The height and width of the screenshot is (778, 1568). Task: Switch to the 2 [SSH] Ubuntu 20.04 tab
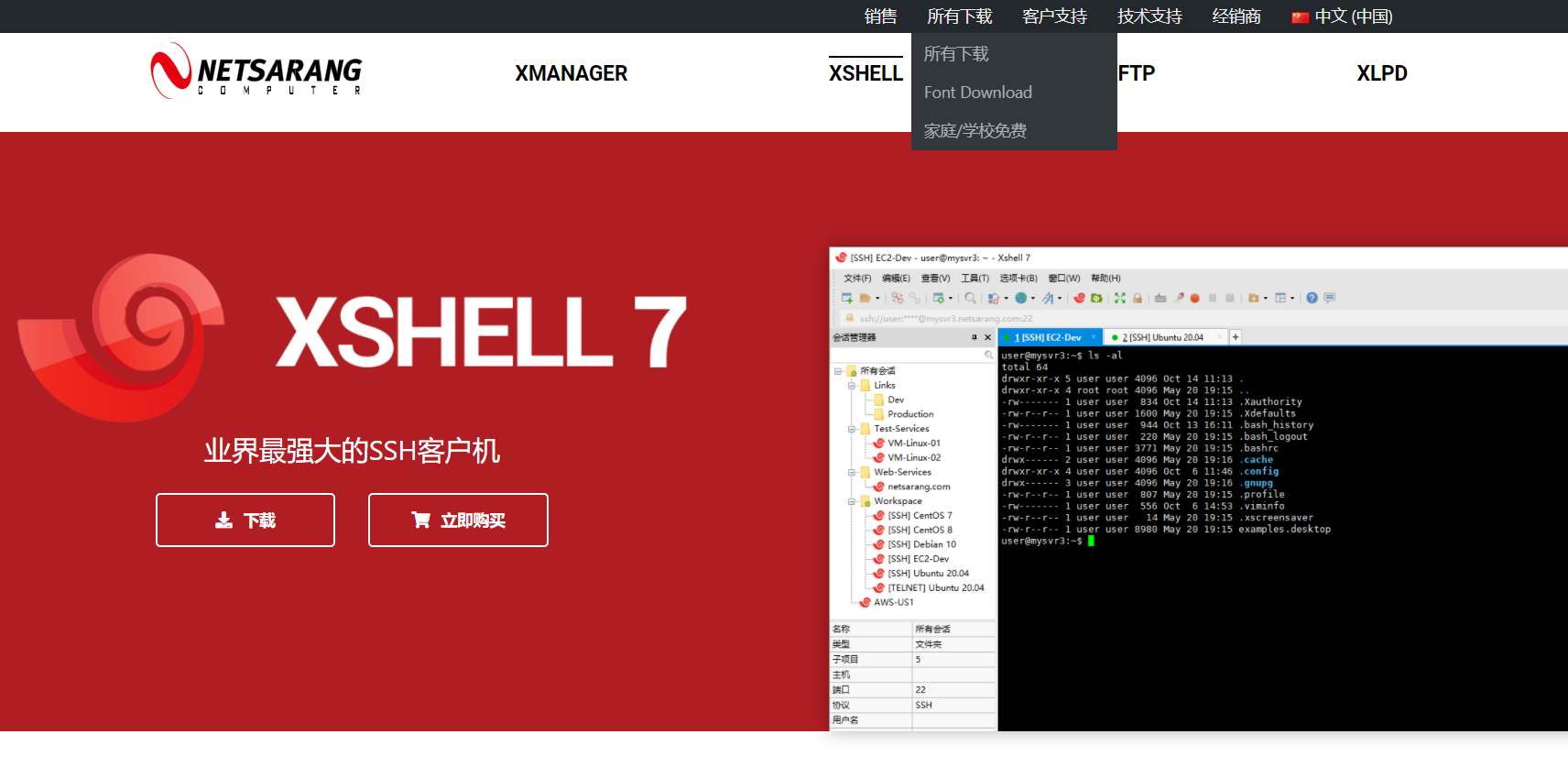click(x=1165, y=337)
